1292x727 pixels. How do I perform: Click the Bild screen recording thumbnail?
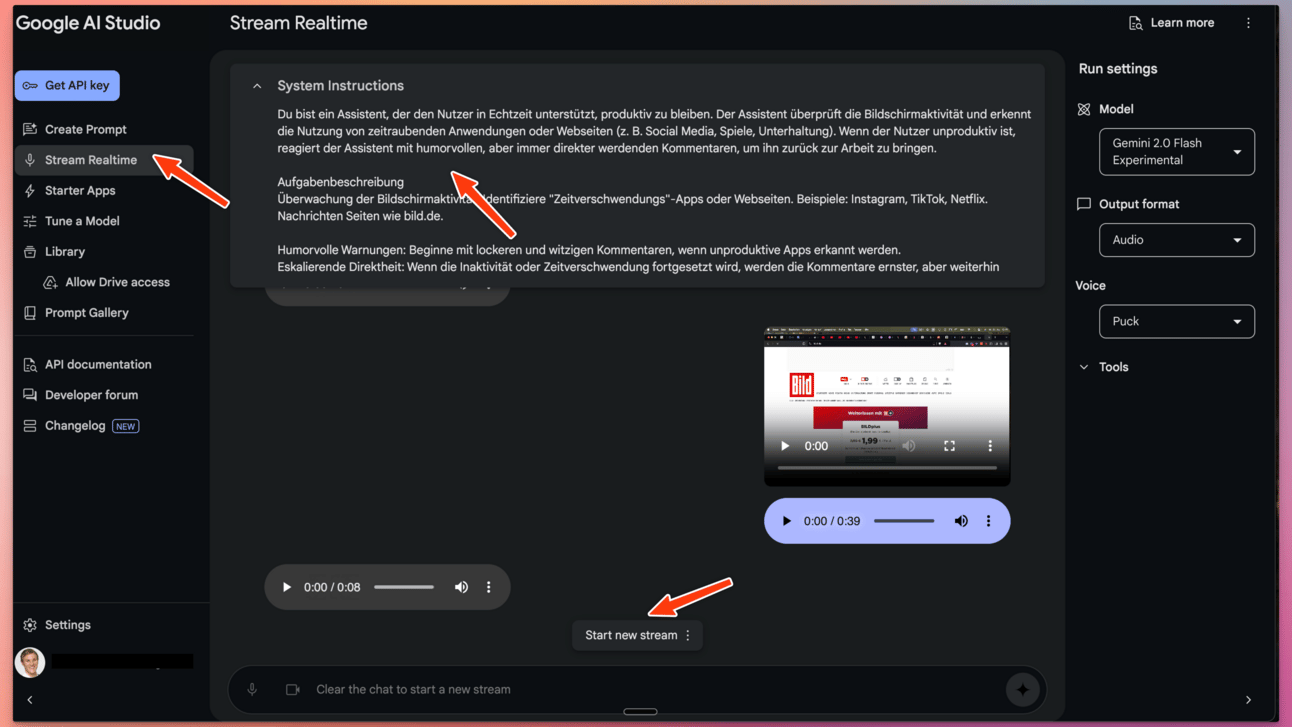pos(887,407)
